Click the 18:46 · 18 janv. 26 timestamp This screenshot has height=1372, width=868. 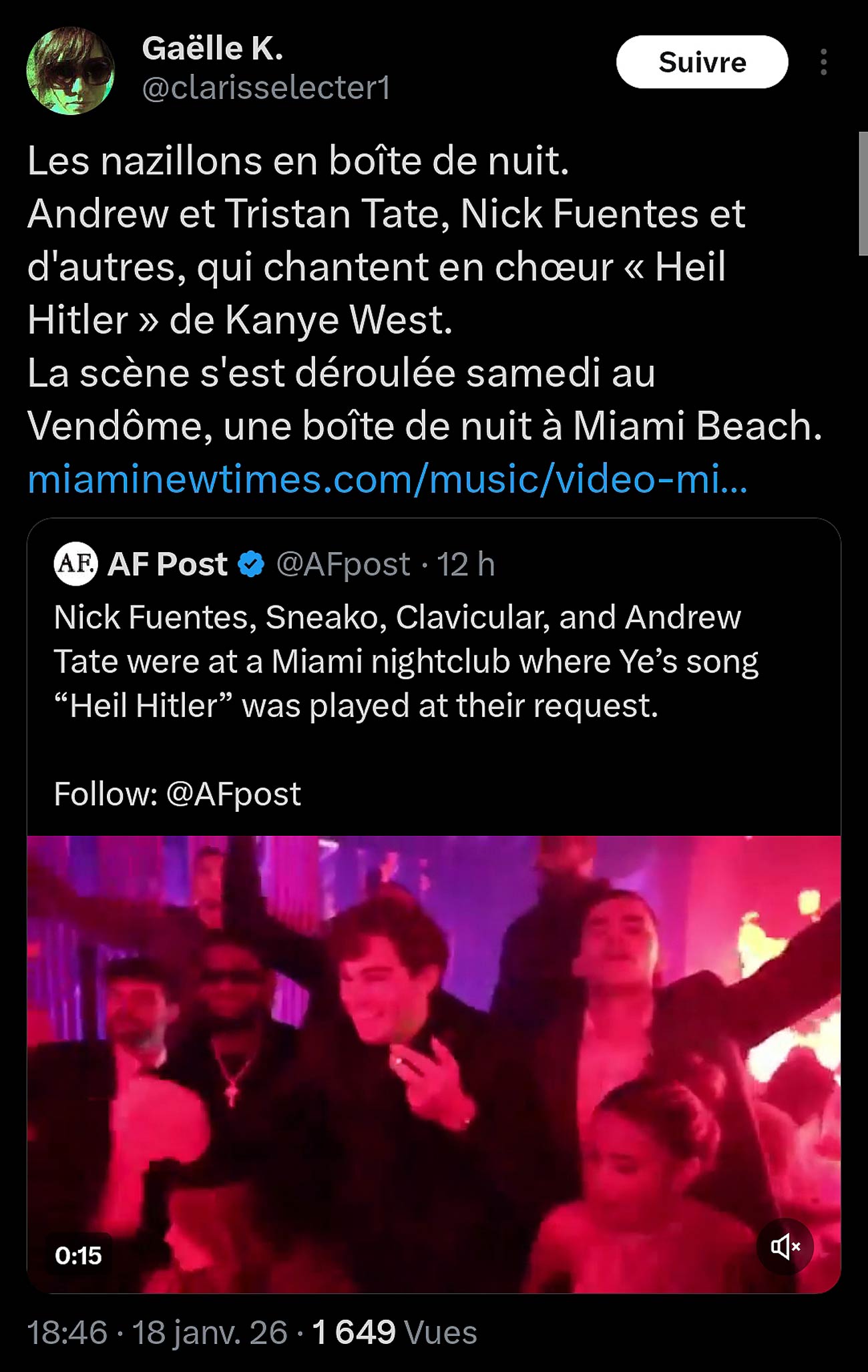tap(158, 1332)
